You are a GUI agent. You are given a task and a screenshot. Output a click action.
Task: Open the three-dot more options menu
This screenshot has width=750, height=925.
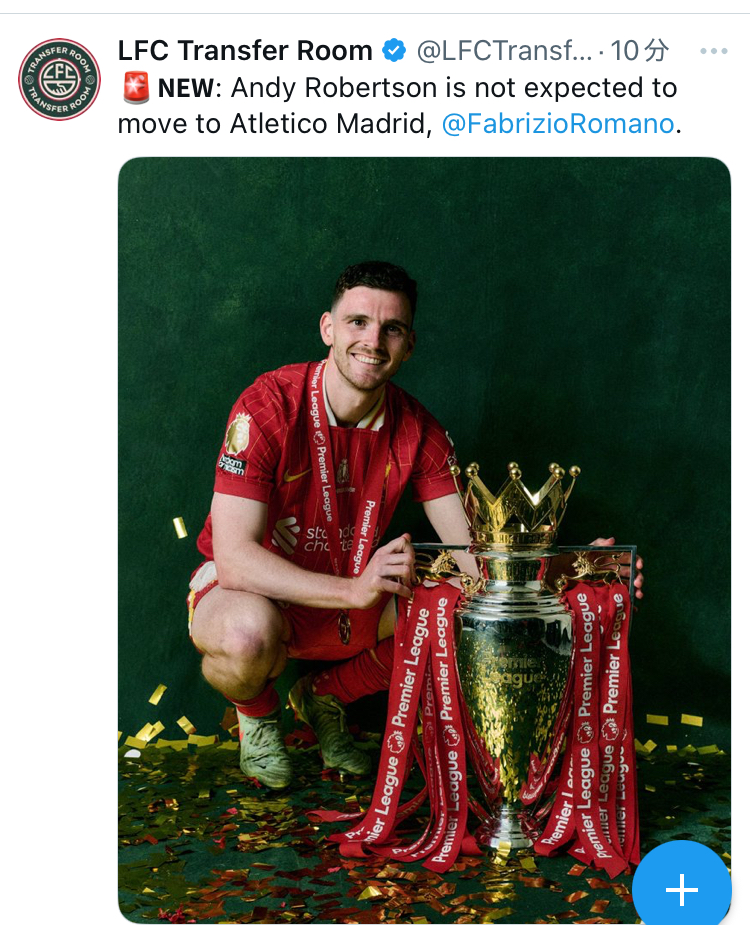(713, 51)
